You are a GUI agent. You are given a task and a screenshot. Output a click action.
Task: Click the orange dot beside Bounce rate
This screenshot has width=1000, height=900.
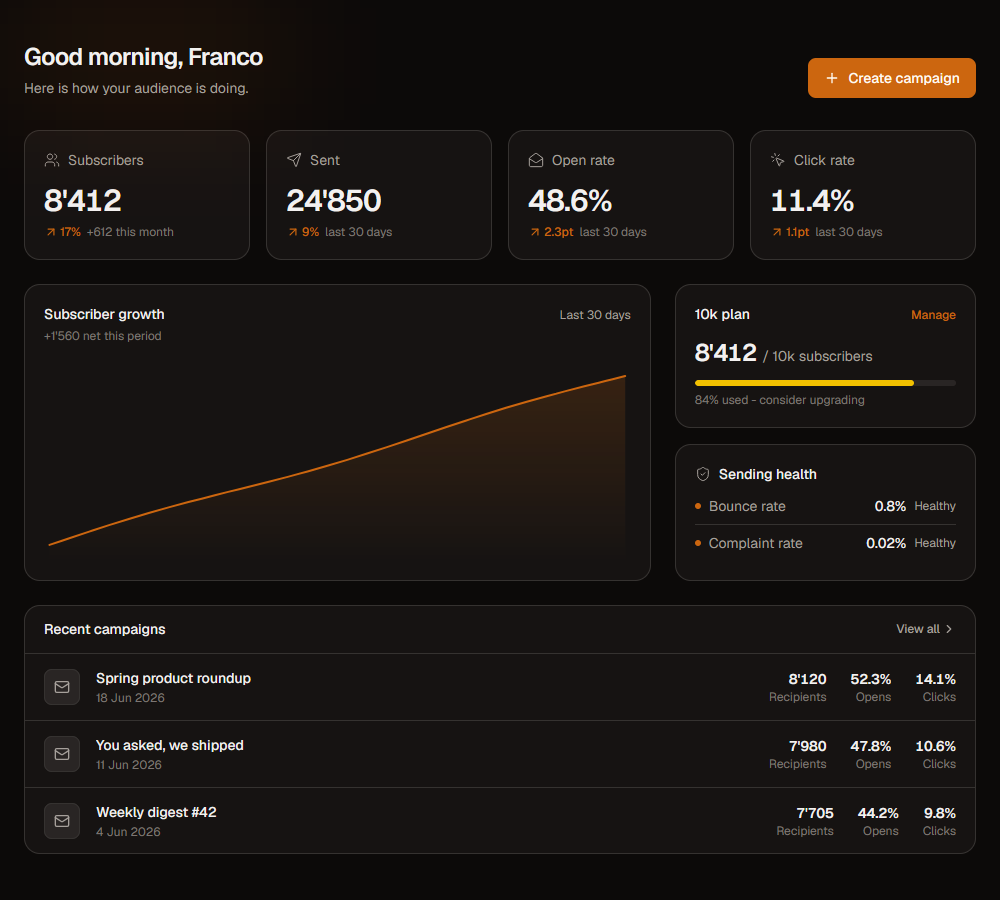[698, 506]
